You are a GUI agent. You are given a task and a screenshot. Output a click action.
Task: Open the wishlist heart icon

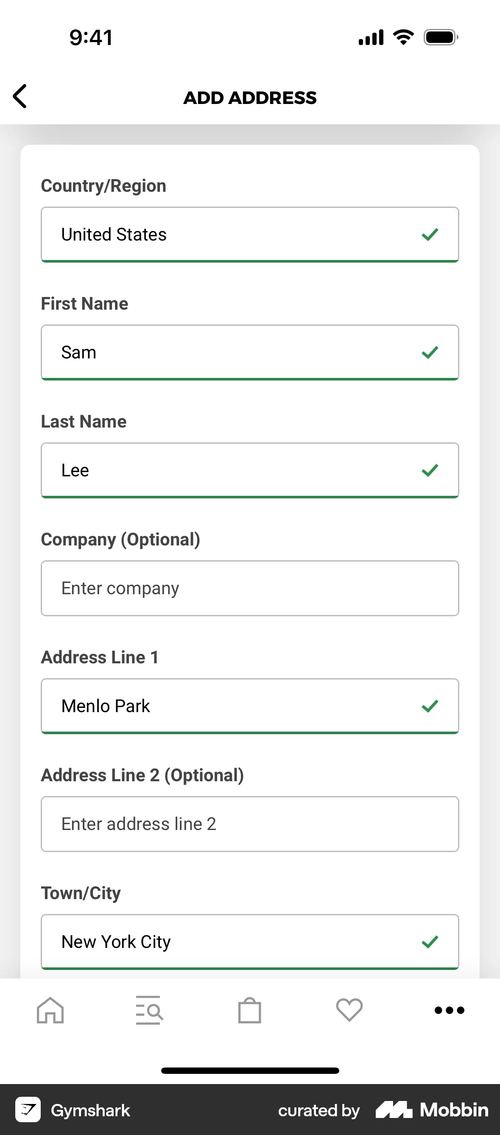349,1010
